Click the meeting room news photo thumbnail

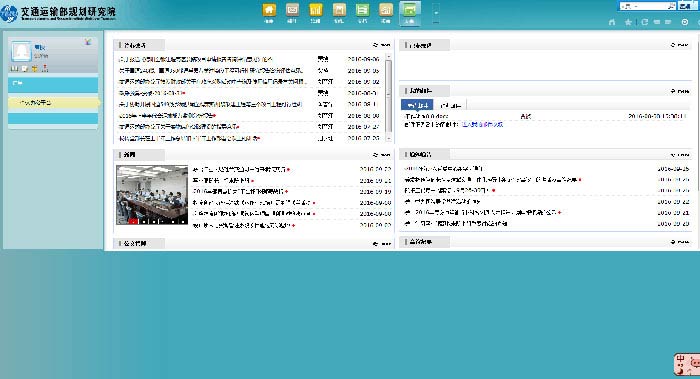(152, 195)
